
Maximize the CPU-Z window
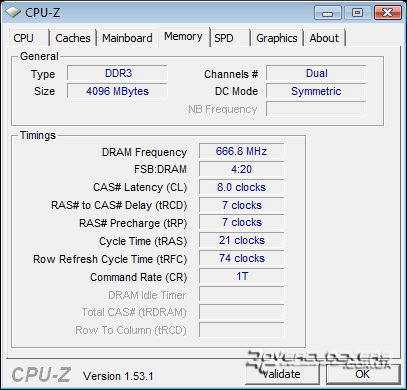(x=357, y=13)
